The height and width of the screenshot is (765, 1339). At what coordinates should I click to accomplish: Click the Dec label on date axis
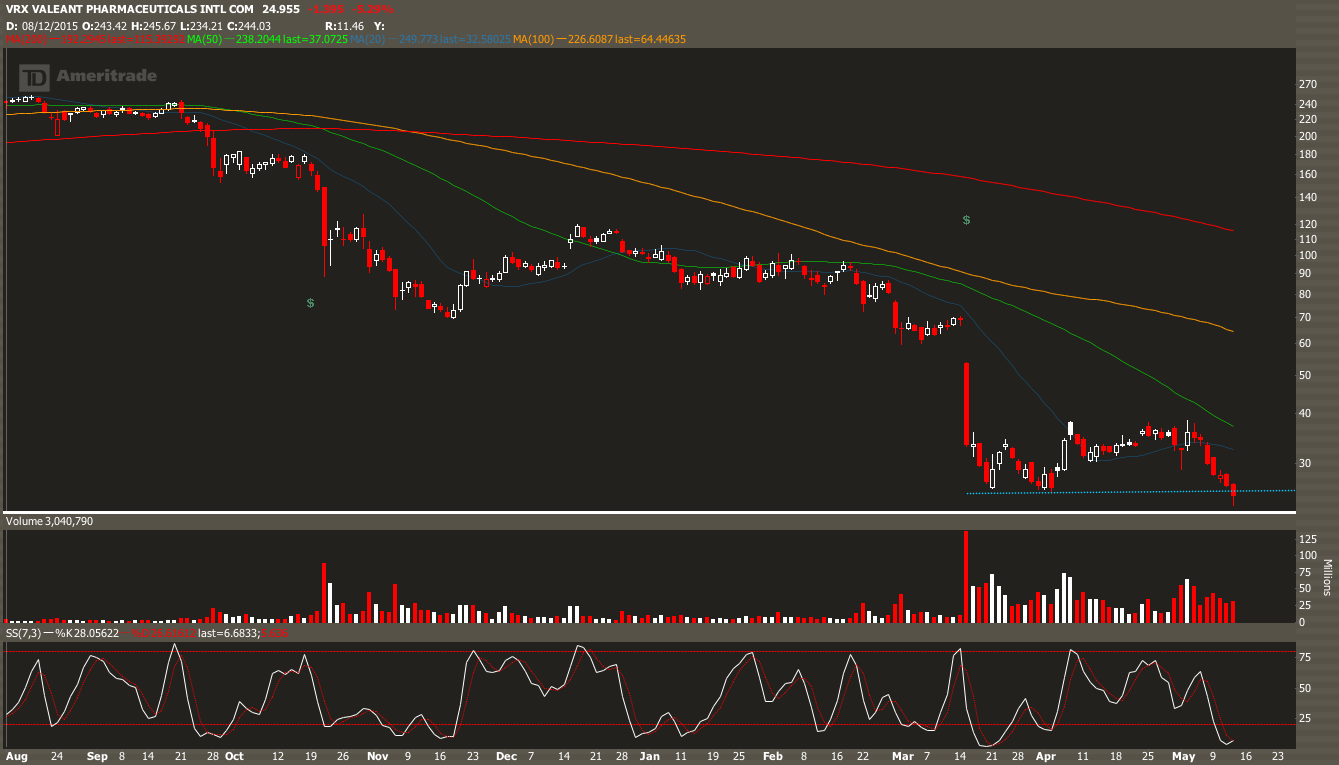click(506, 756)
